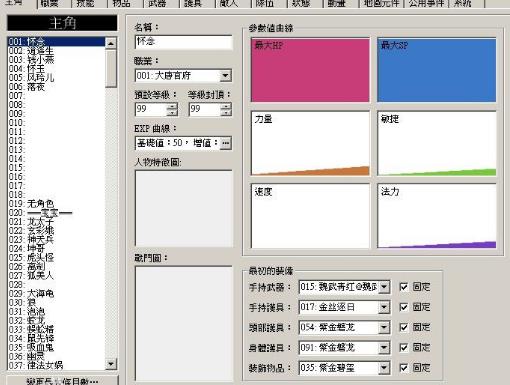Click the 等級封頂 number field
Viewport: 510px width, 385px height.
click(x=205, y=109)
